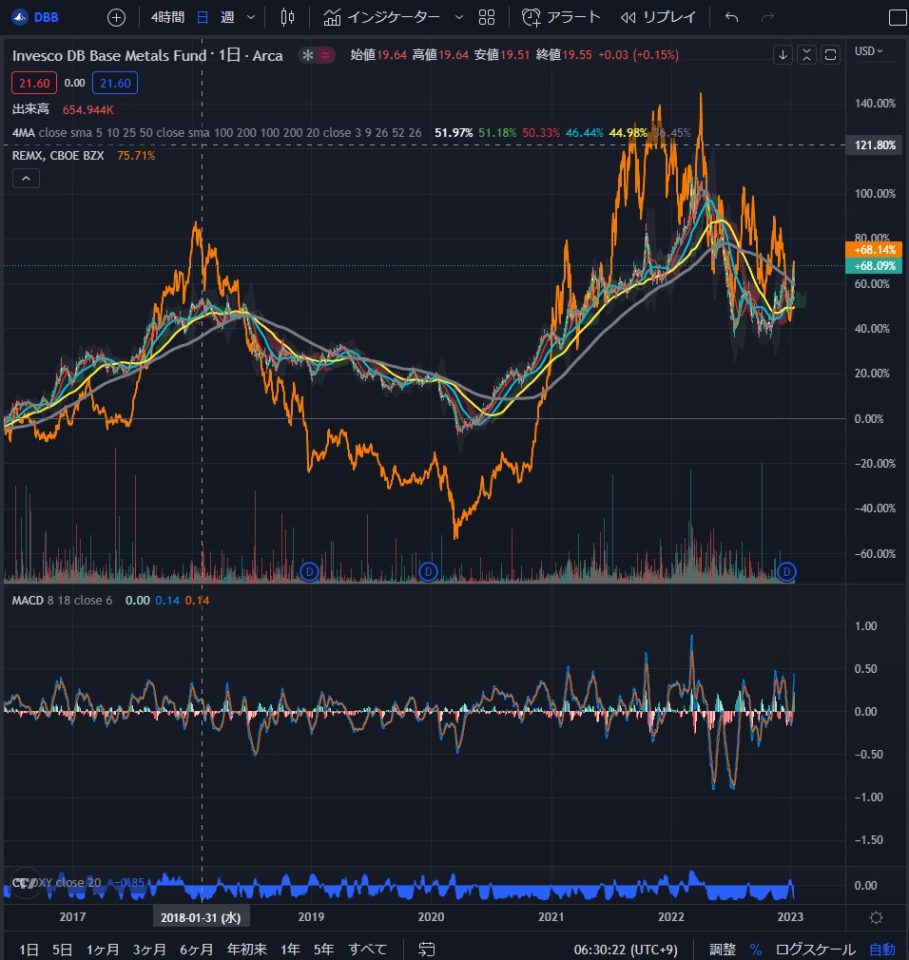Collapse the indicator legend chevron
Viewport: 909px width, 960px height.
26,179
